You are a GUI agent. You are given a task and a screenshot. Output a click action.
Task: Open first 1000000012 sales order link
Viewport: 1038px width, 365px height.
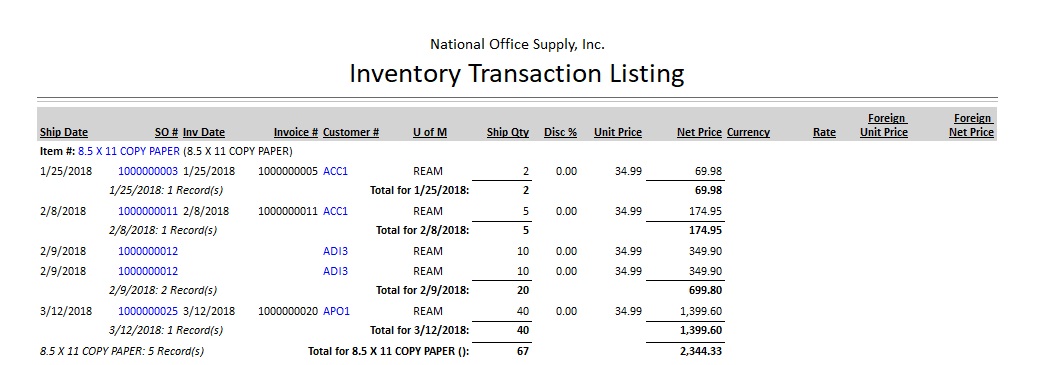coord(148,251)
